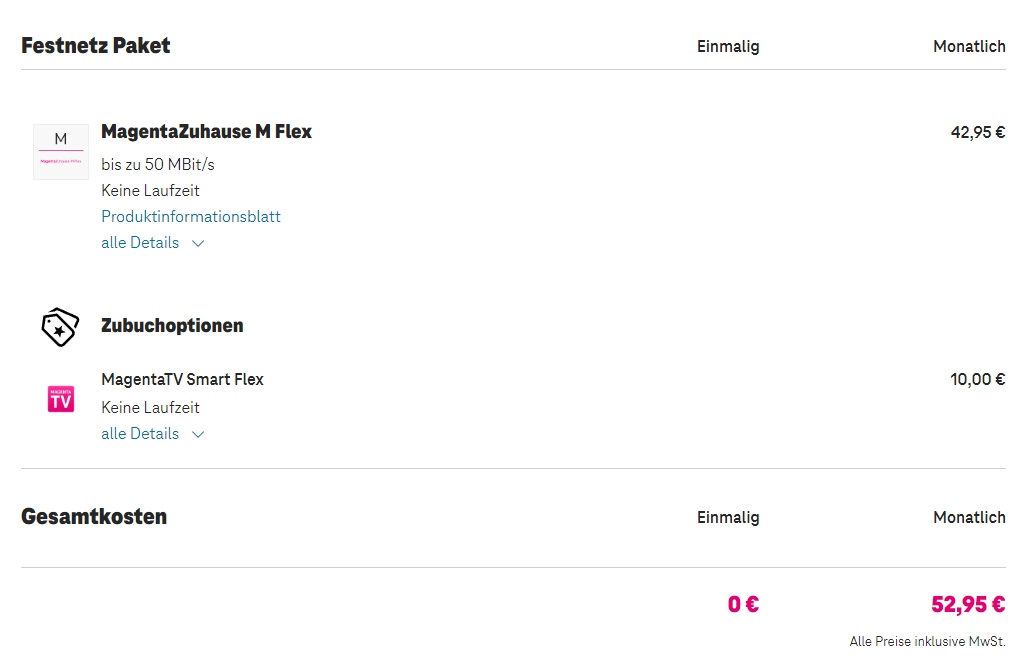Viewport: 1030px width, 658px height.
Task: Click the 52,95 € total monthly cost
Action: pos(968,605)
